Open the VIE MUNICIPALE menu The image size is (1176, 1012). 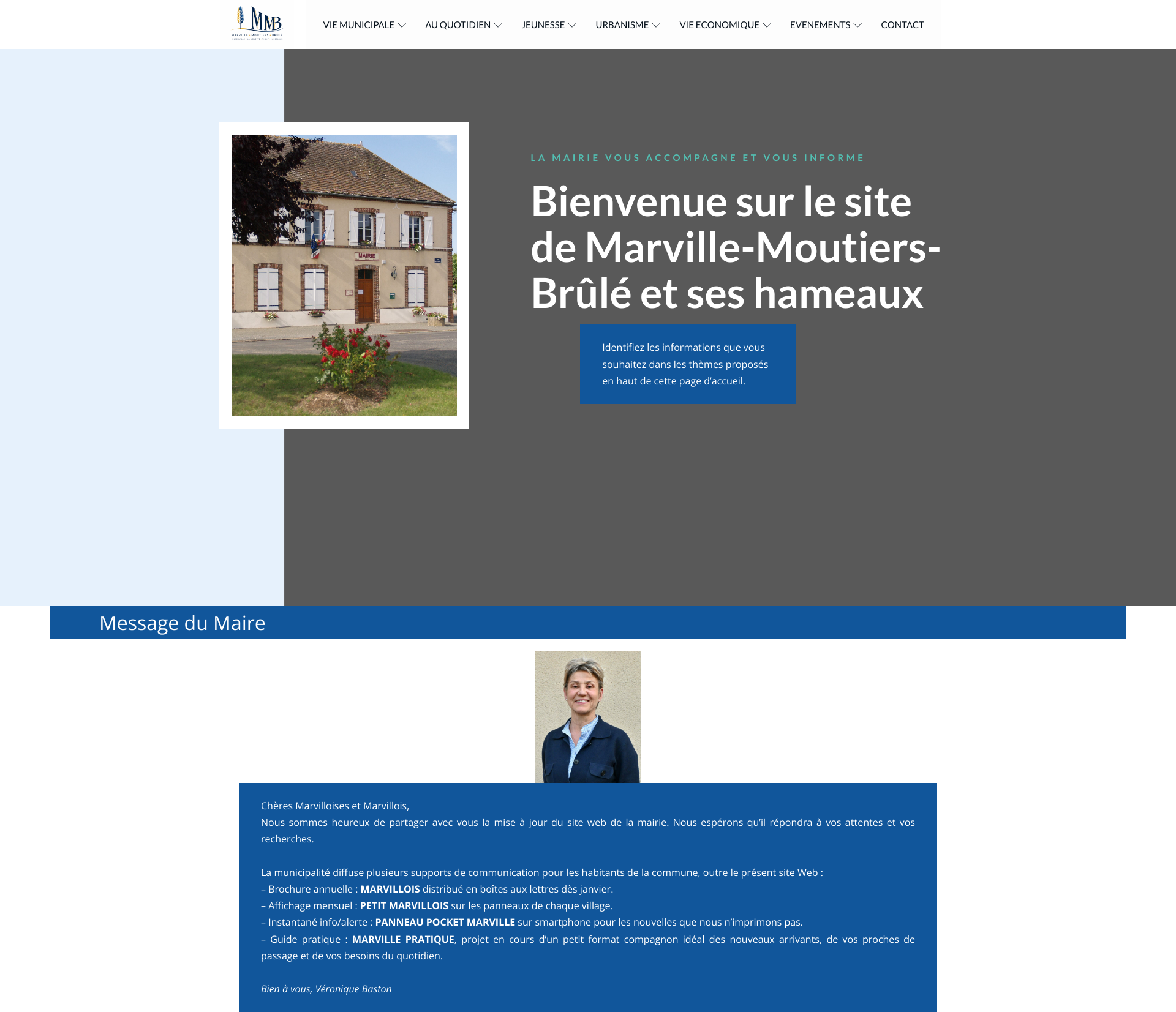(364, 24)
